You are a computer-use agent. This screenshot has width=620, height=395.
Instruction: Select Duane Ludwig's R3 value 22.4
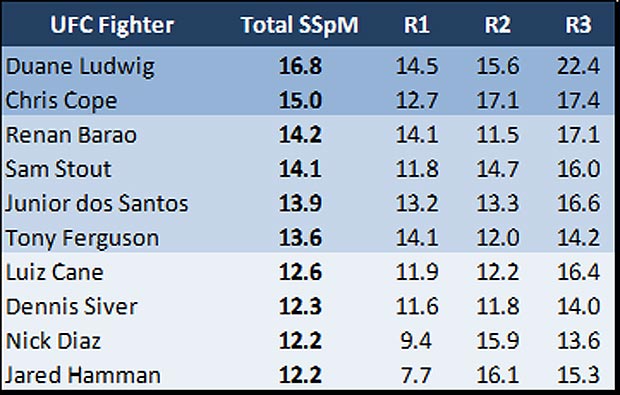[578, 66]
